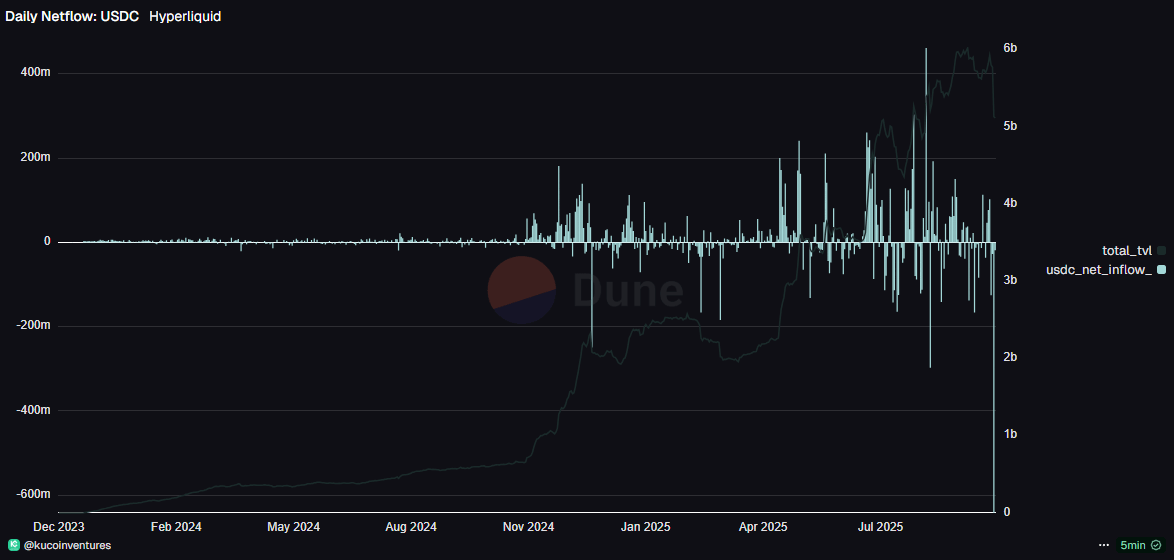The height and width of the screenshot is (560, 1174).
Task: Click the dark total_tvl color swatch
Action: (1161, 250)
